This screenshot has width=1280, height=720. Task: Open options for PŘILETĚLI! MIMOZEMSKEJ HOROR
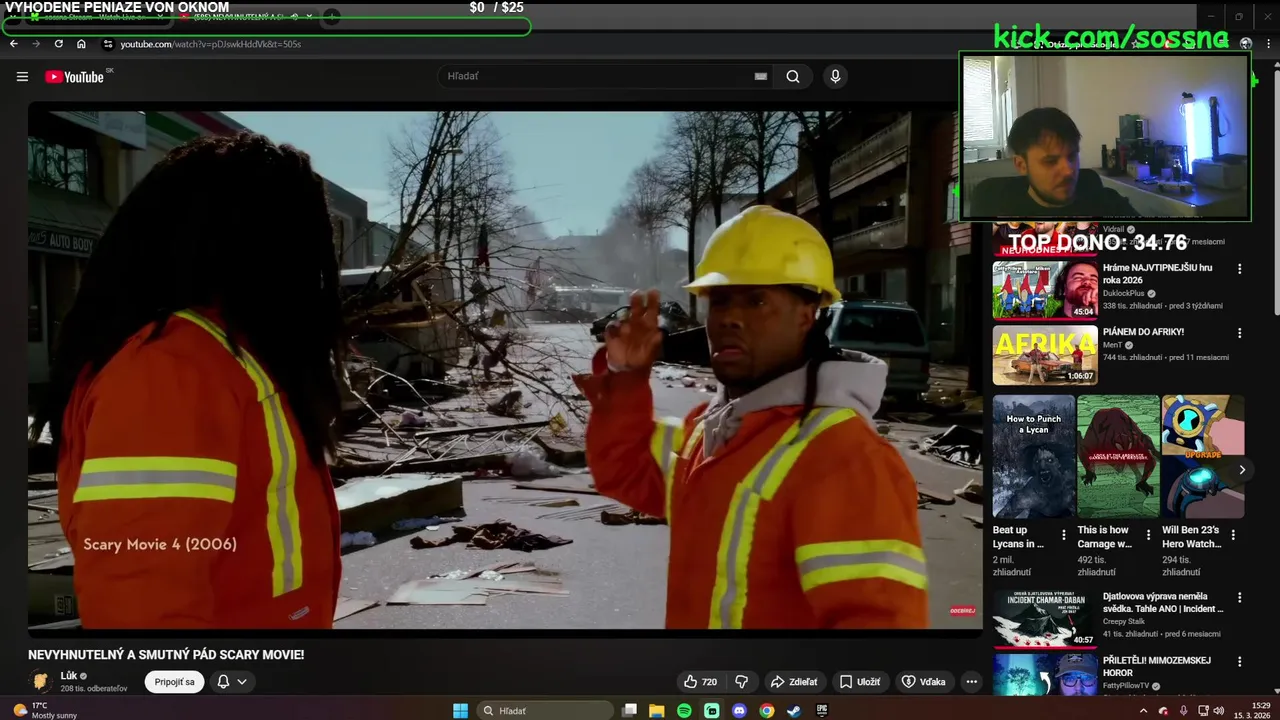click(x=1240, y=662)
